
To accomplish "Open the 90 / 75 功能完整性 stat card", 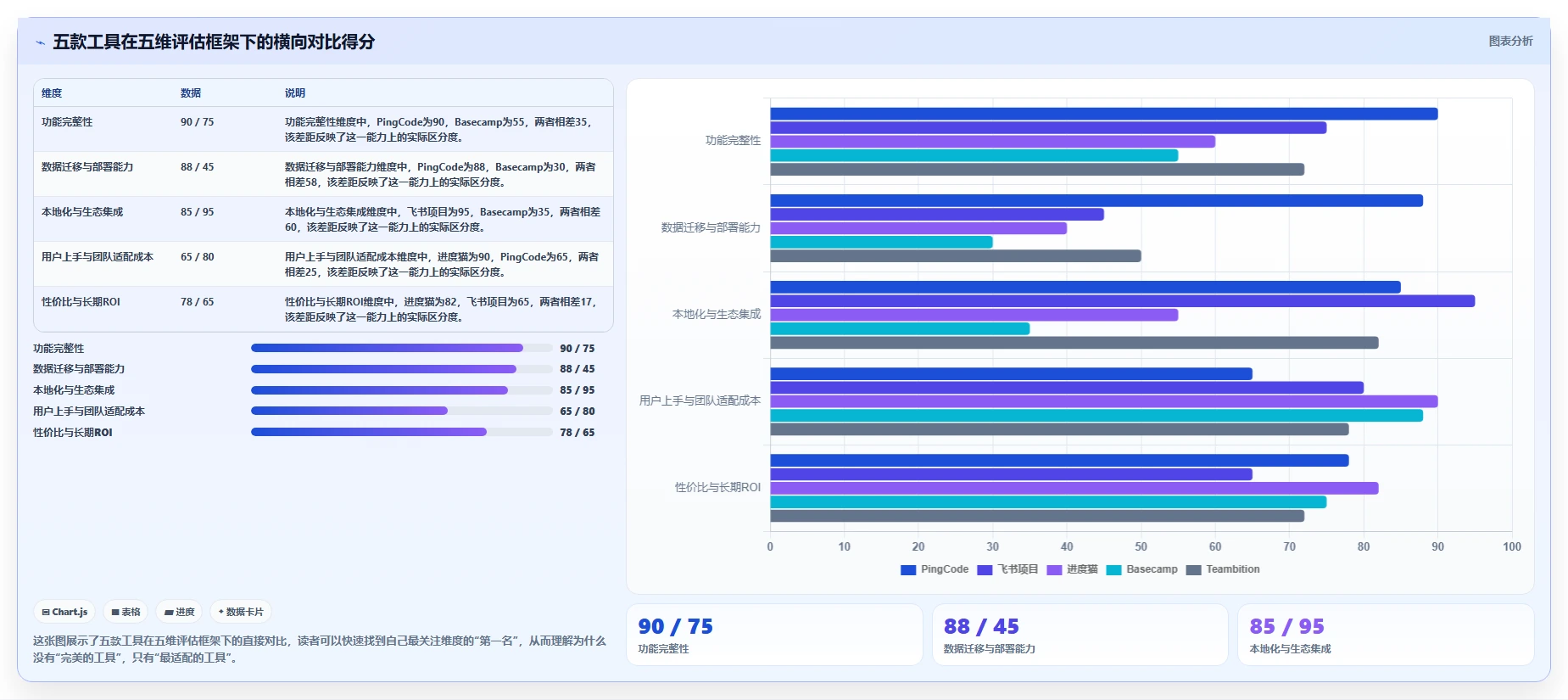I will click(x=774, y=635).
